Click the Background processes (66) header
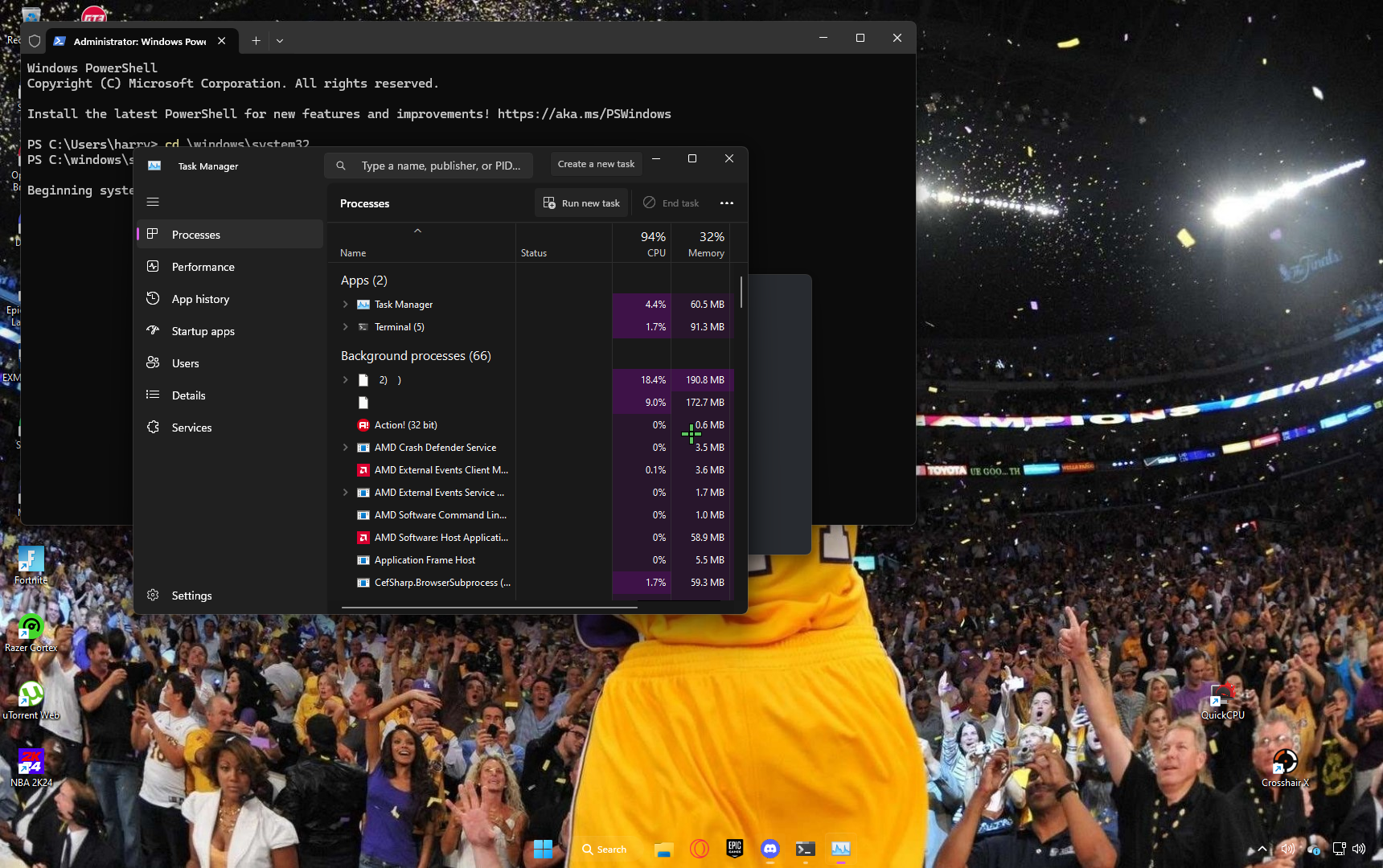 tap(416, 356)
